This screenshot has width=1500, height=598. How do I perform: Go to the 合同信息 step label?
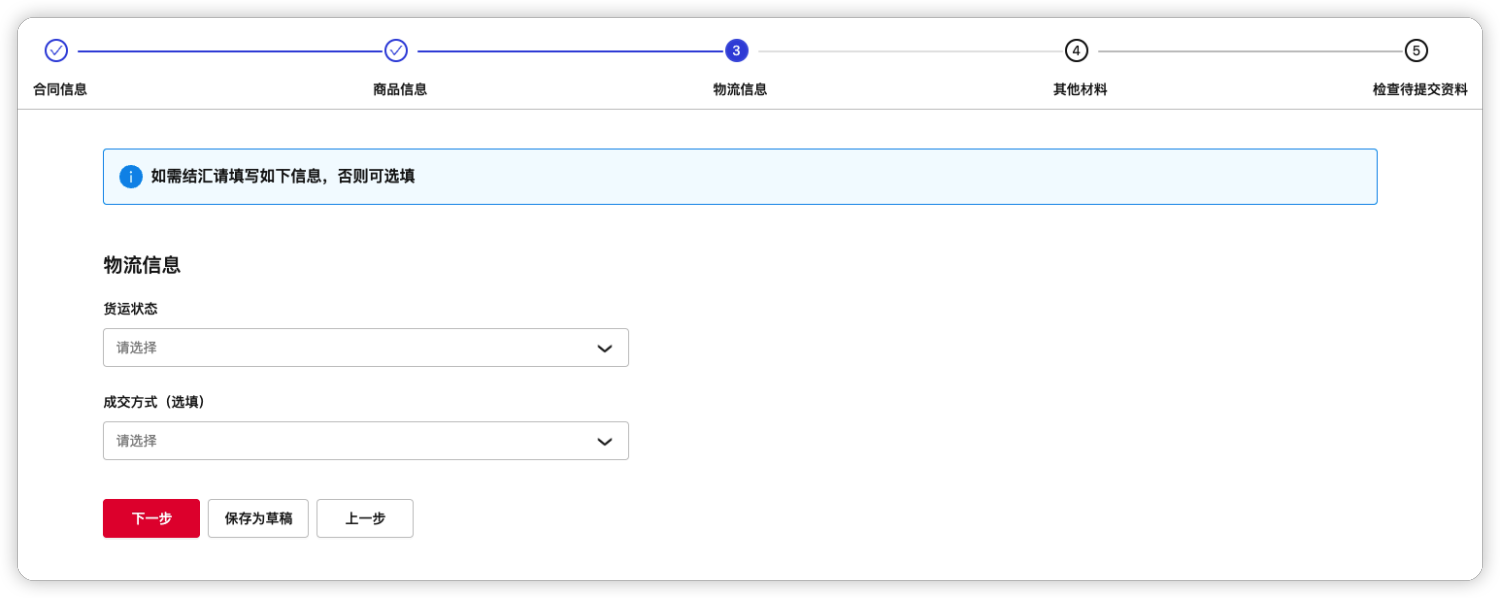pyautogui.click(x=60, y=89)
